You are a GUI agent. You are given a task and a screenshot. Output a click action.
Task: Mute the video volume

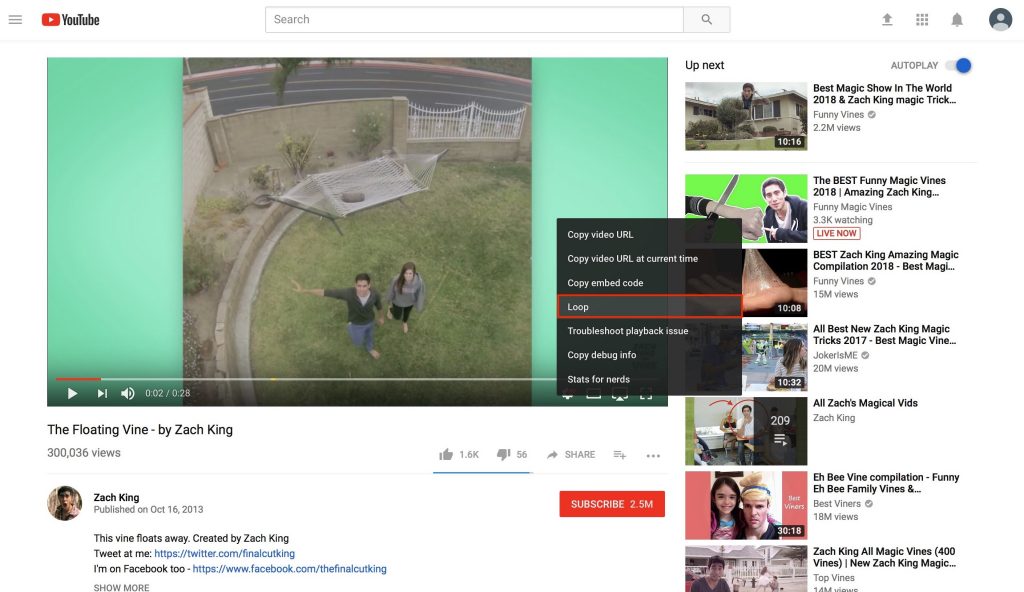point(128,393)
